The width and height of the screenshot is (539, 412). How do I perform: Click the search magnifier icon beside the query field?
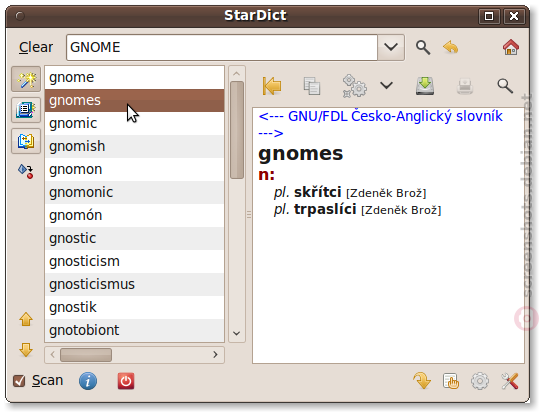(423, 47)
